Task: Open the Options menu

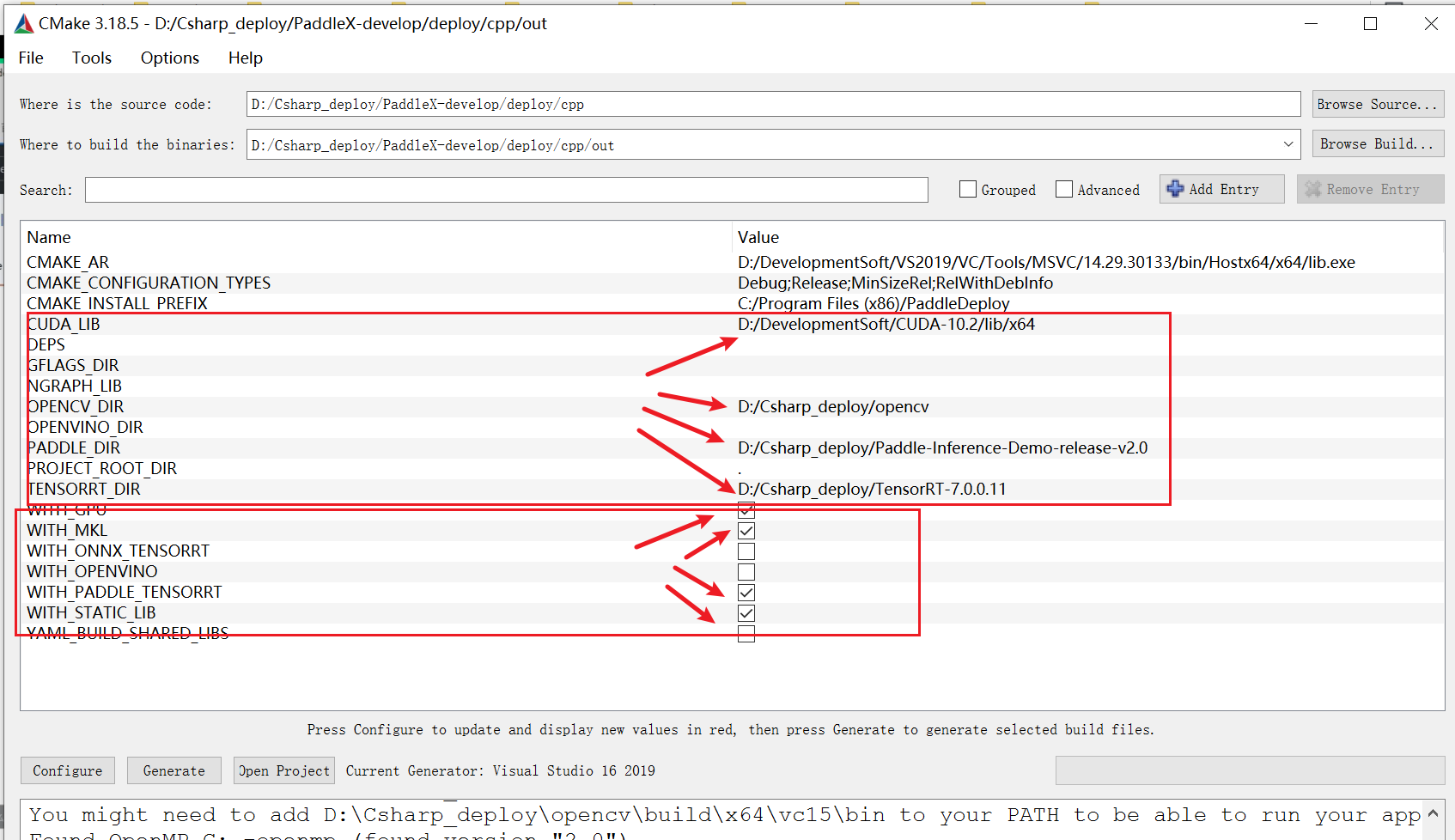Action: click(x=168, y=58)
